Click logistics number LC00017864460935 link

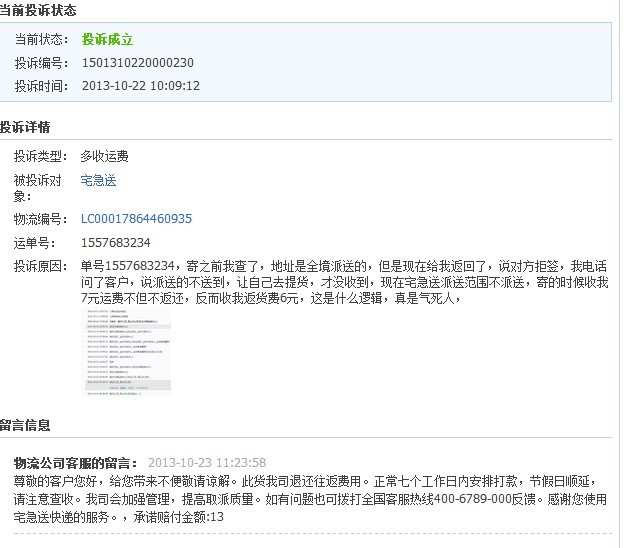pyautogui.click(x=136, y=219)
